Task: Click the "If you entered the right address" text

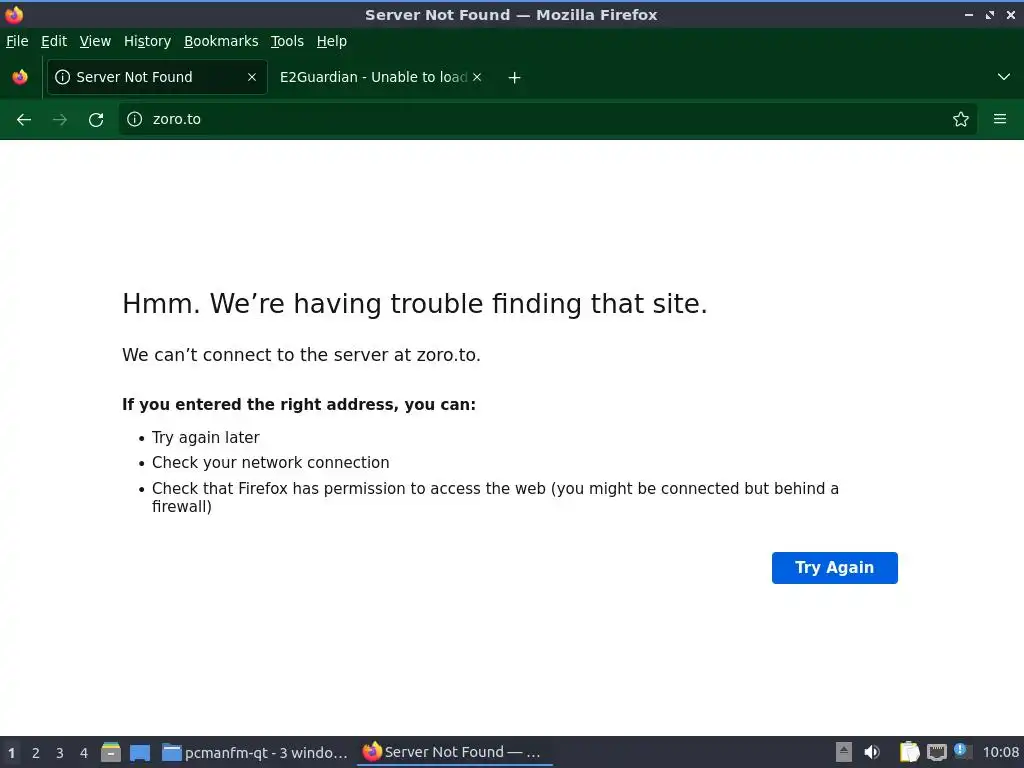Action: pos(299,405)
